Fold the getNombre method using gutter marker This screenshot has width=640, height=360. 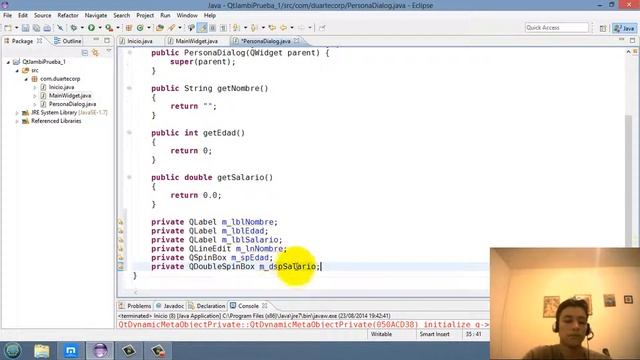(x=129, y=88)
